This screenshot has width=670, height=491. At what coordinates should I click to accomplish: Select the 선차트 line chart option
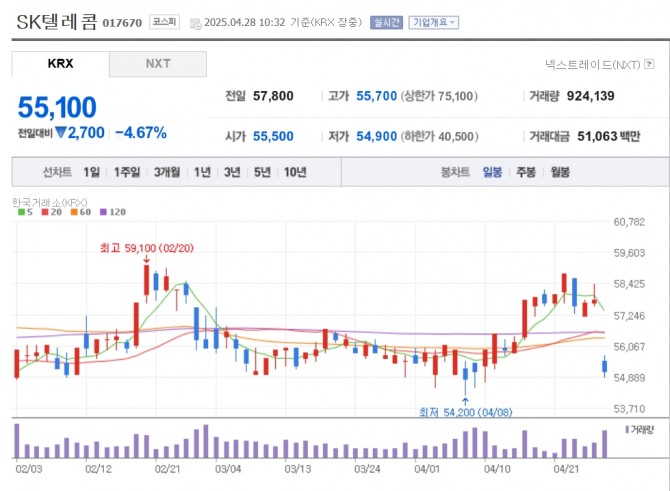pos(58,172)
